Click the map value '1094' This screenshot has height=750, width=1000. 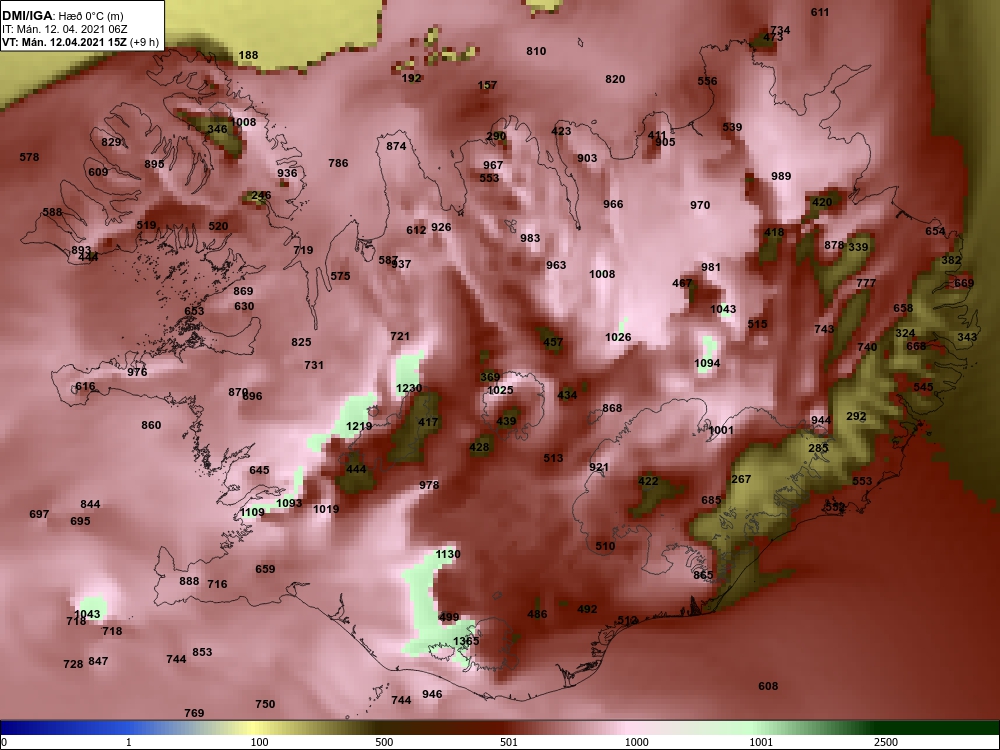pos(707,364)
